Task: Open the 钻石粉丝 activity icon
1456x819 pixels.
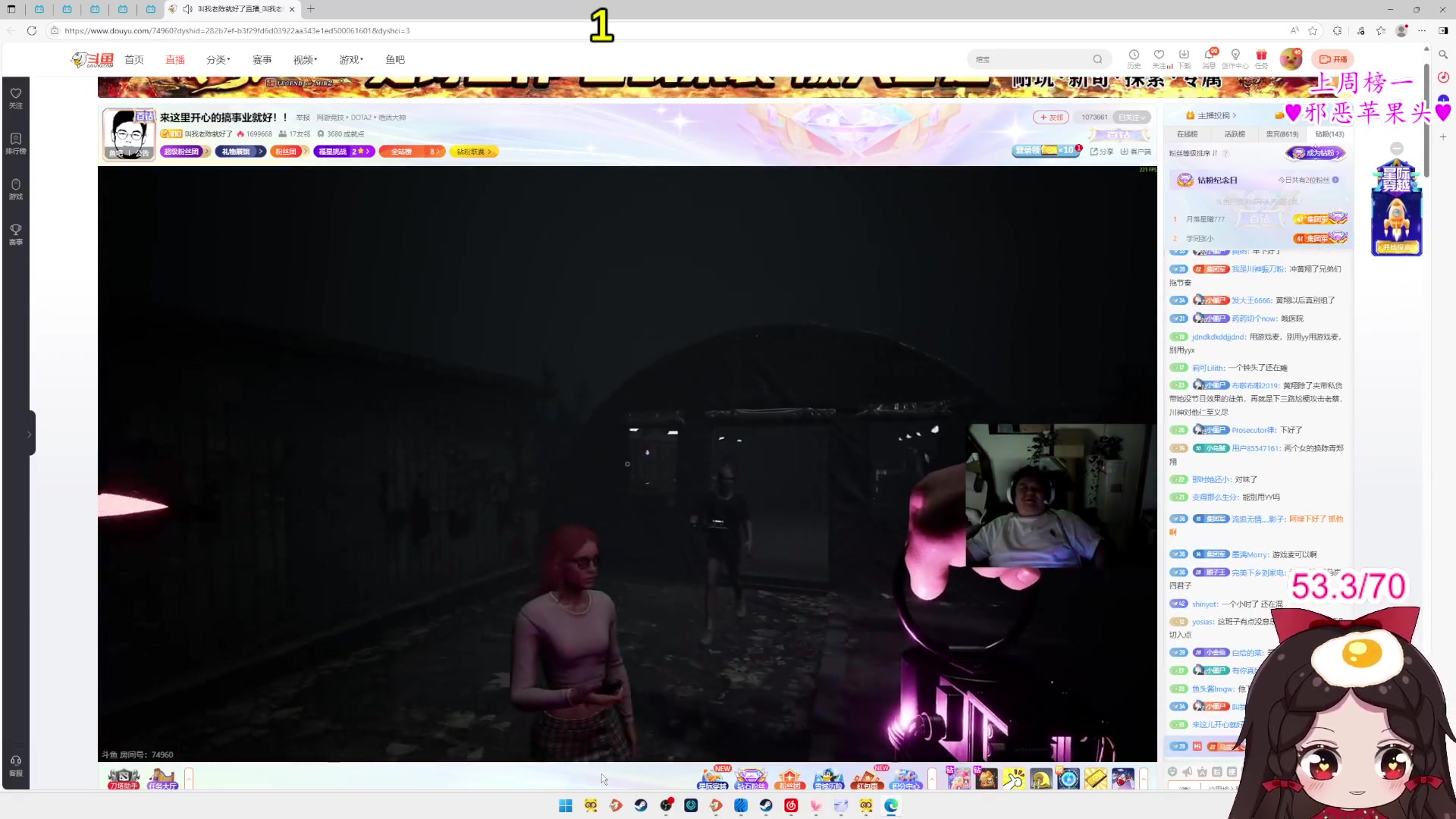Action: [751, 778]
